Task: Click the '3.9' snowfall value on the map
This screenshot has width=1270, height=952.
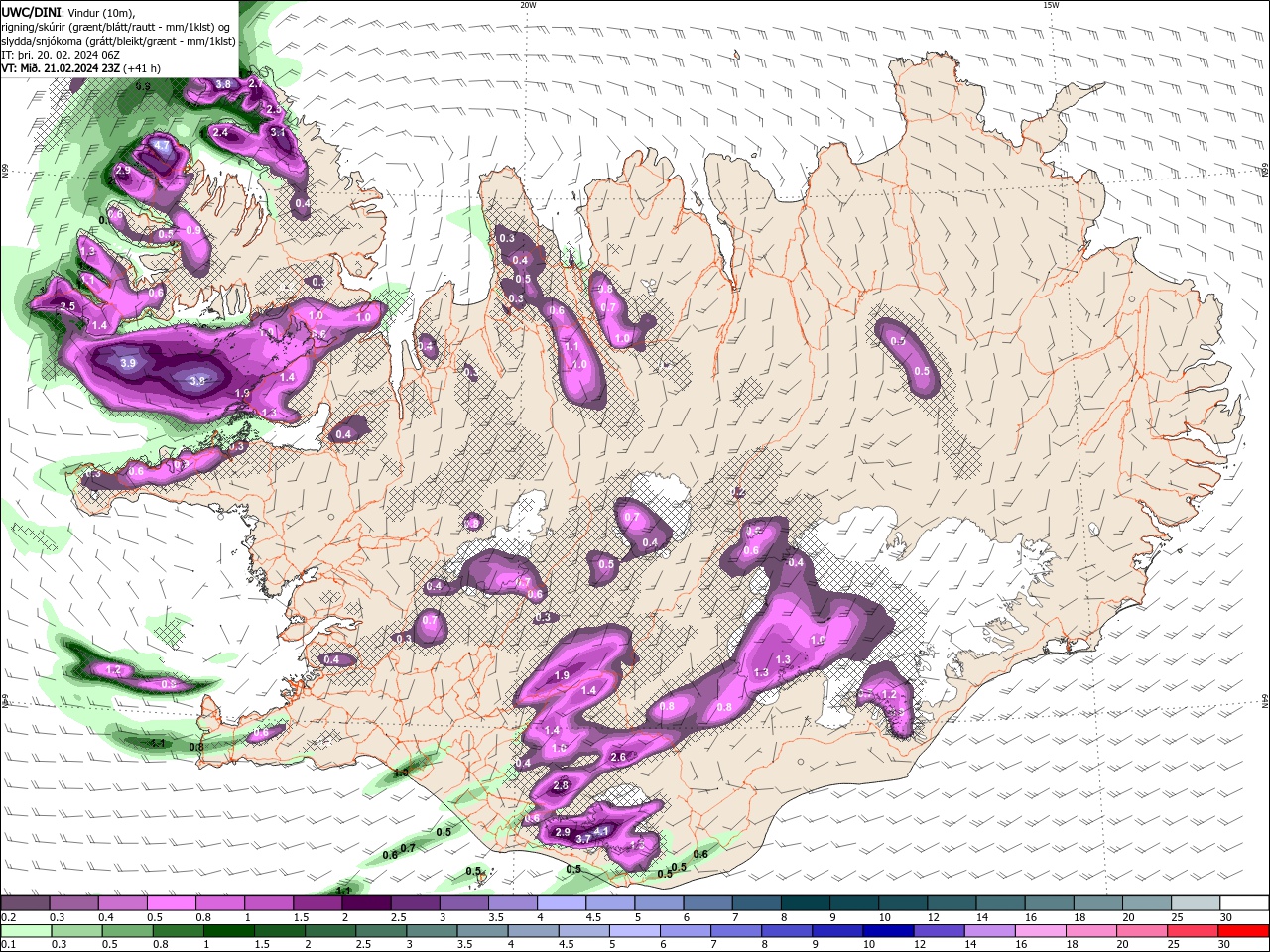Action: pos(128,363)
